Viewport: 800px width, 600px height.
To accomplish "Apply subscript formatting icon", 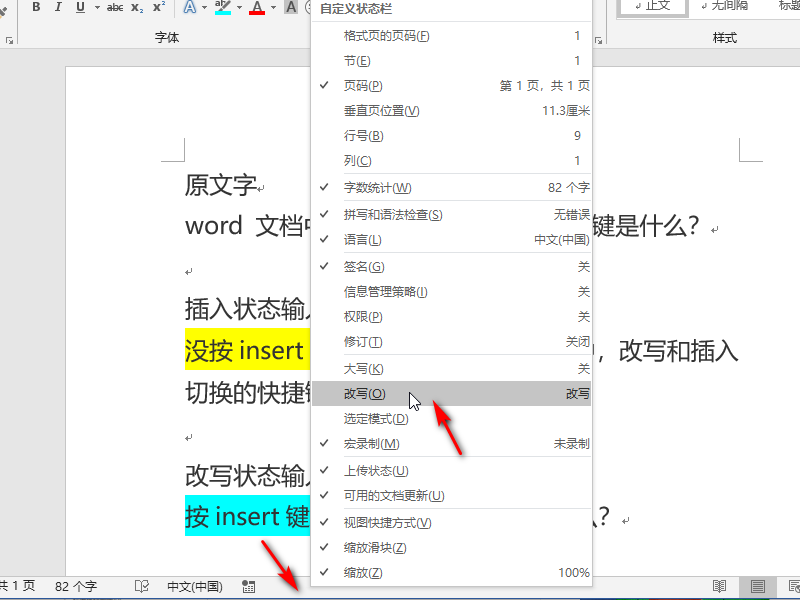I will point(137,7).
